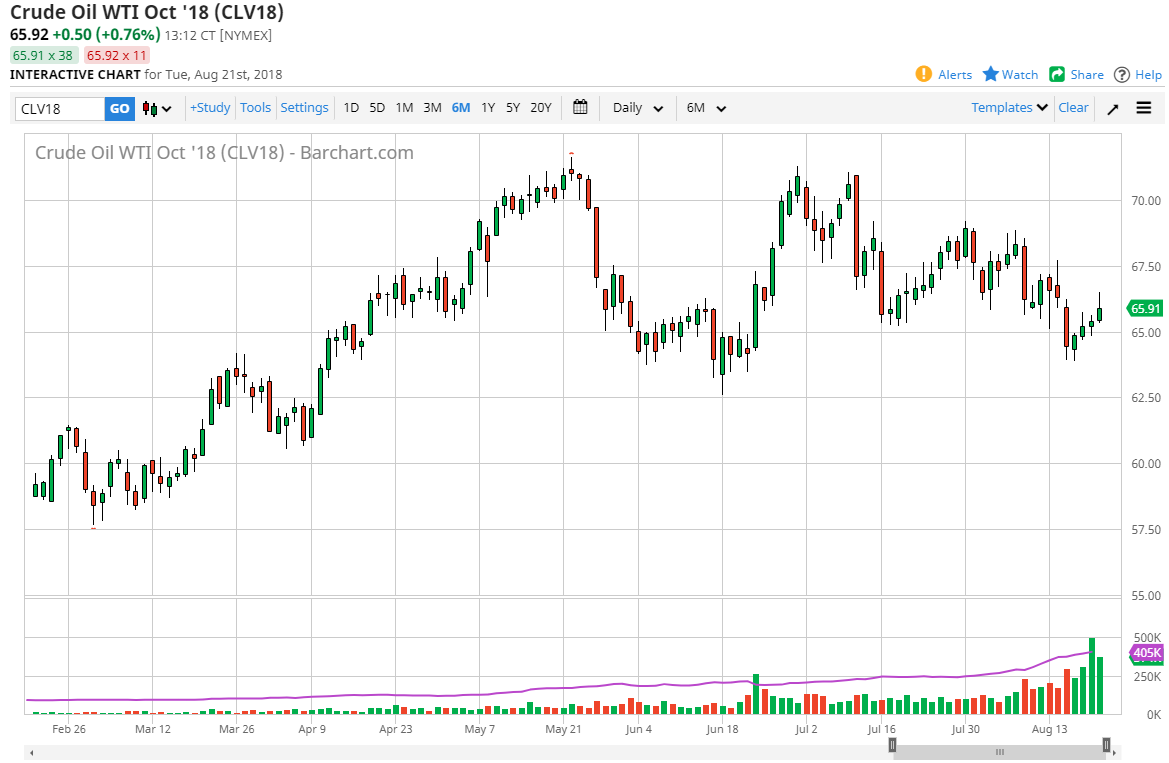Open the 6M period dropdown
Image resolution: width=1169 pixels, height=763 pixels.
tap(706, 108)
